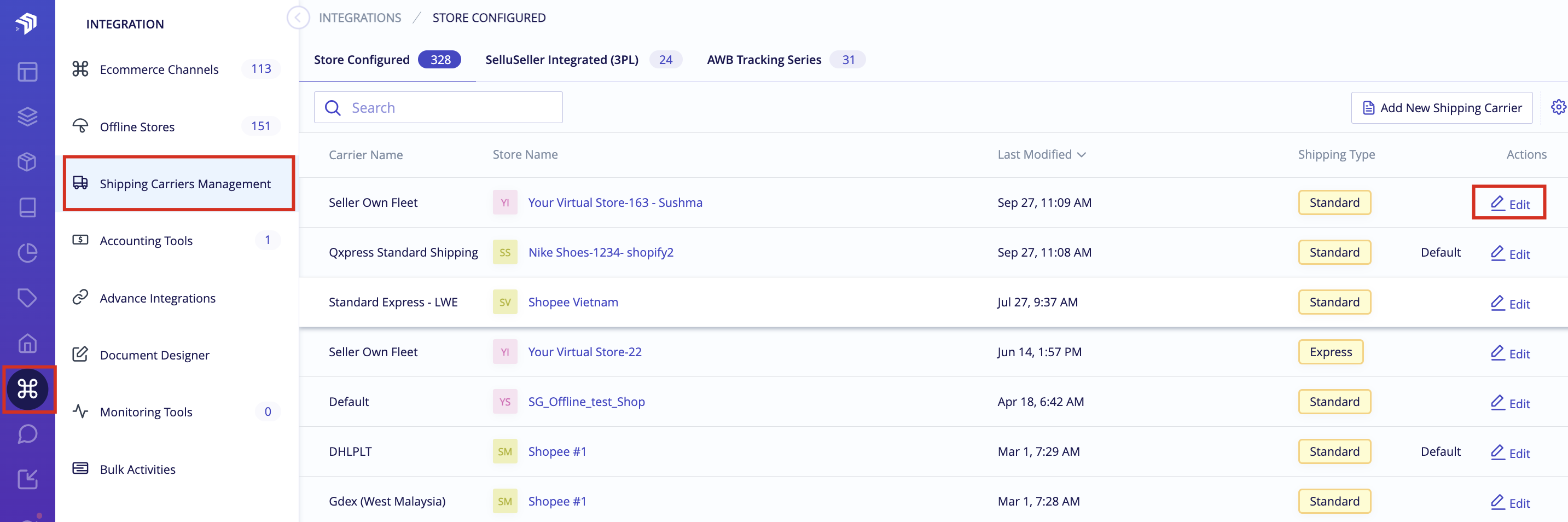Edit Seller Own Fleet for Virtual Store-22

point(1509,353)
